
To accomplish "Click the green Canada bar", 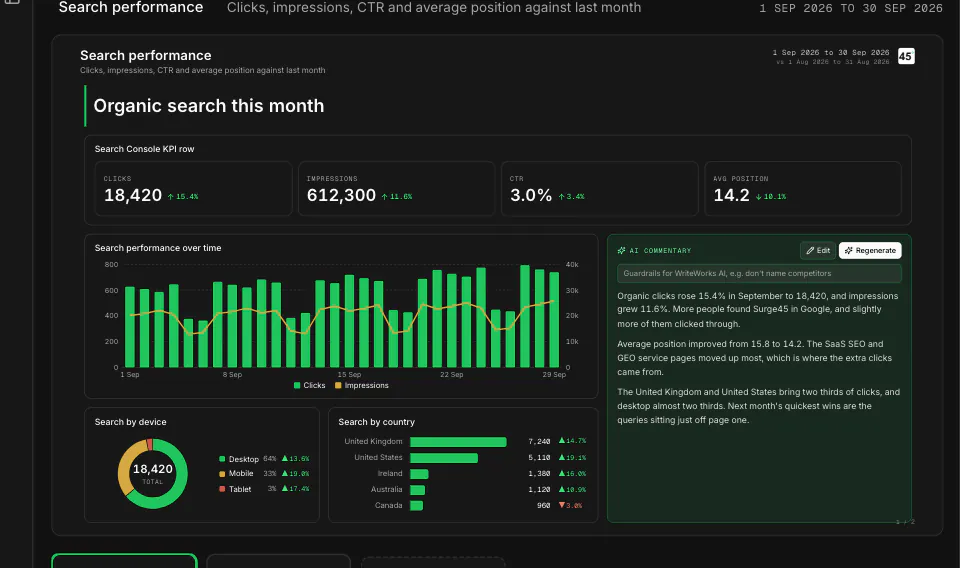I will point(416,506).
